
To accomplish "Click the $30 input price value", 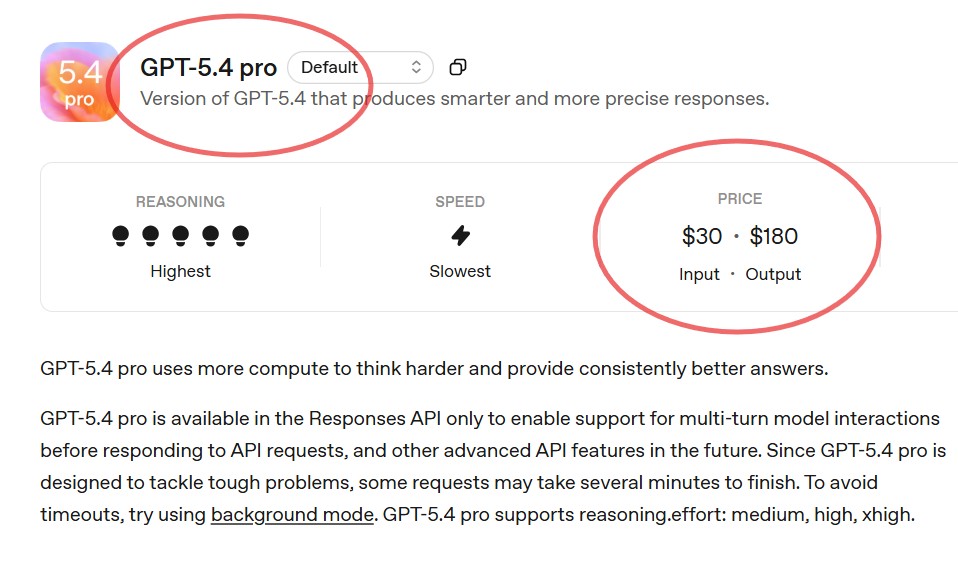I will click(701, 236).
